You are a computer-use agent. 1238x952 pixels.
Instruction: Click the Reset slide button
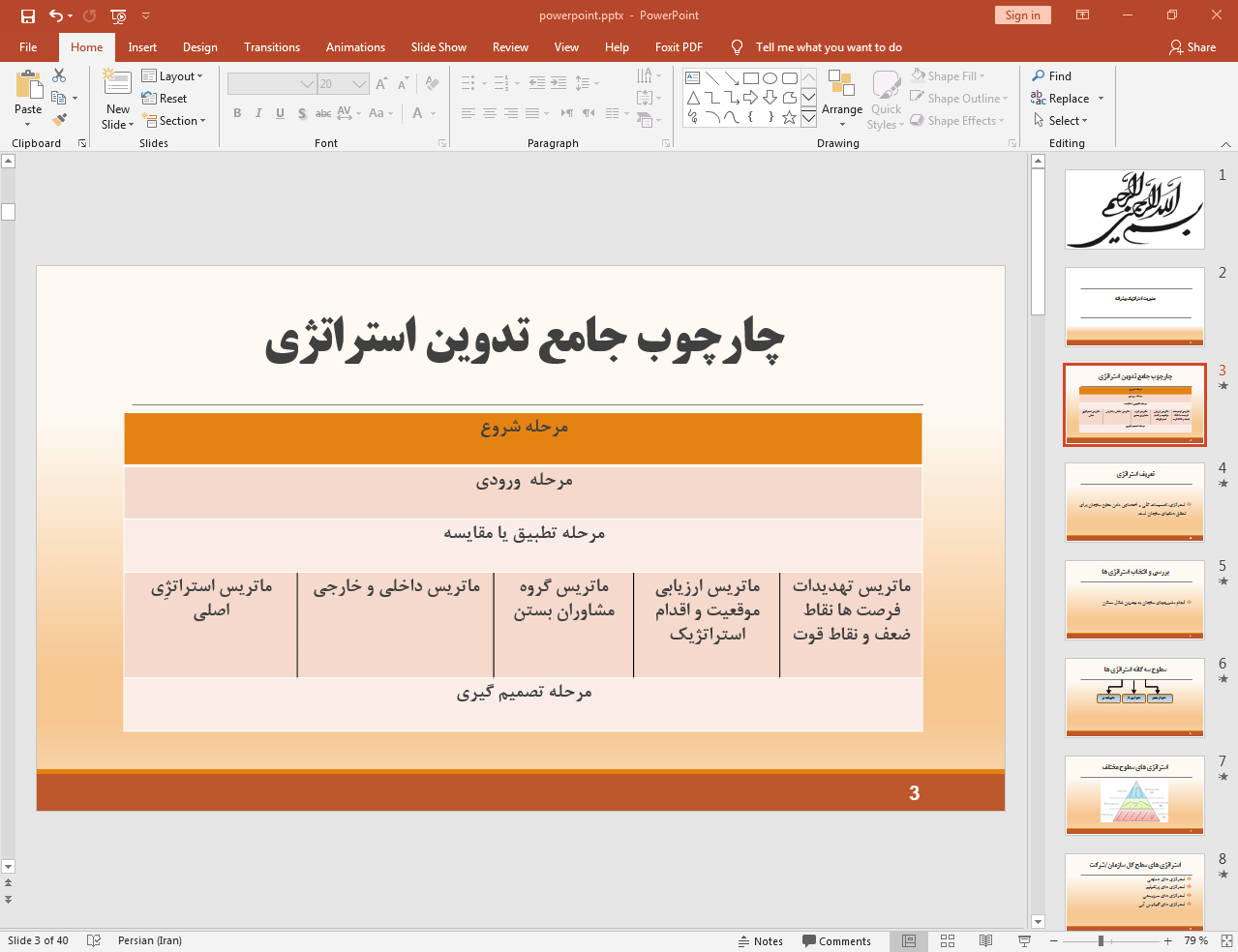click(x=165, y=98)
